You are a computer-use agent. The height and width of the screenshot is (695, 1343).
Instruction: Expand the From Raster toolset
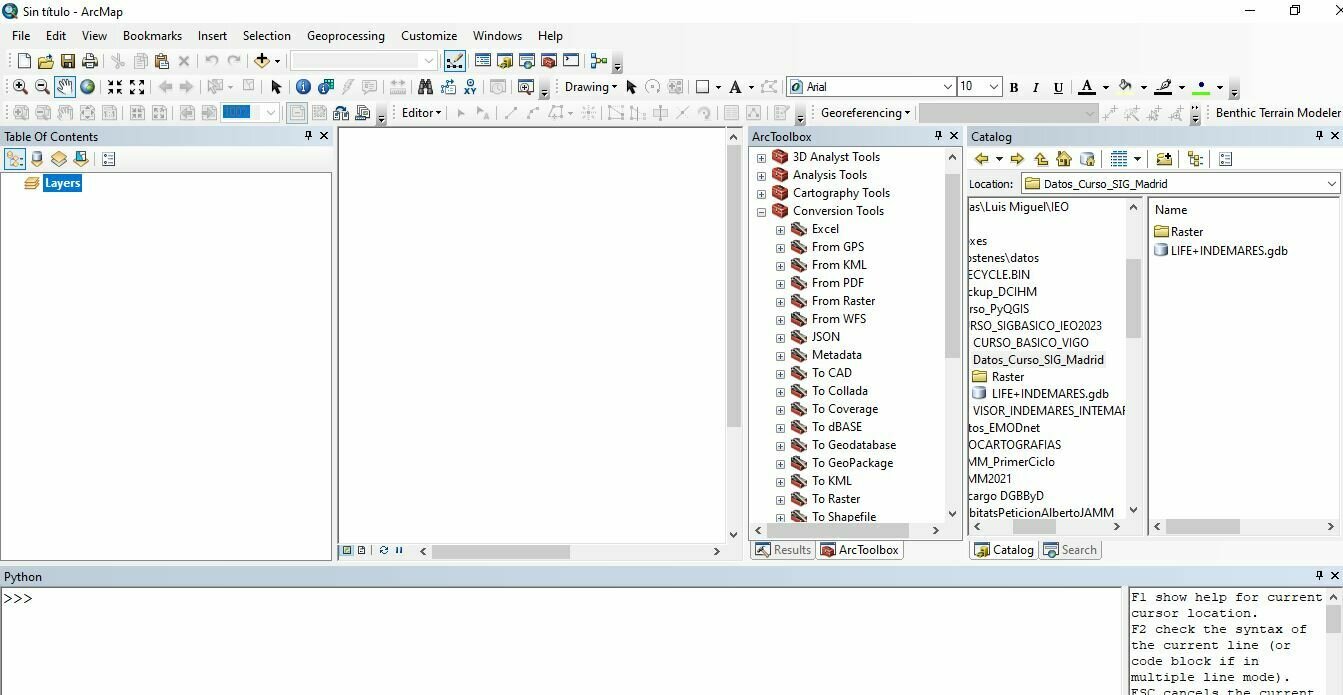pyautogui.click(x=780, y=302)
